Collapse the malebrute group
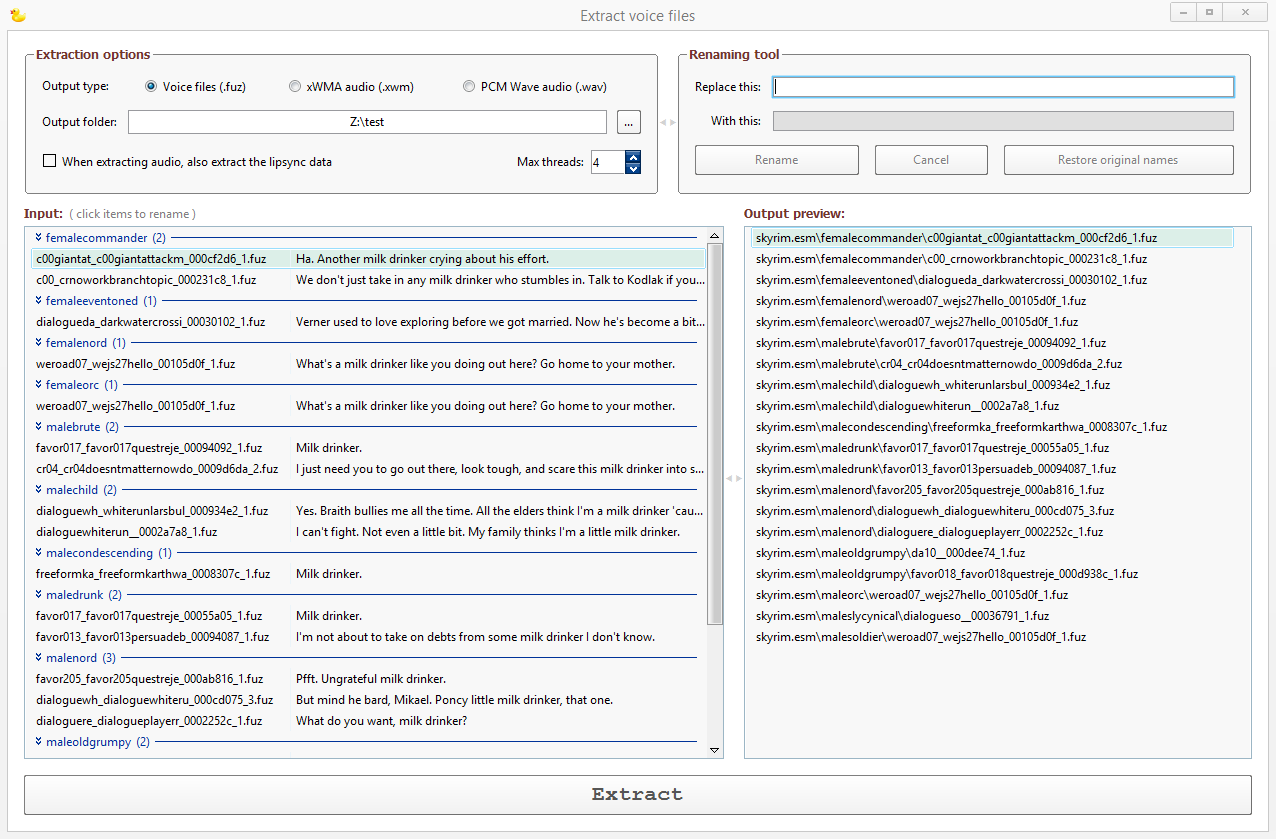1276x839 pixels. coord(38,427)
